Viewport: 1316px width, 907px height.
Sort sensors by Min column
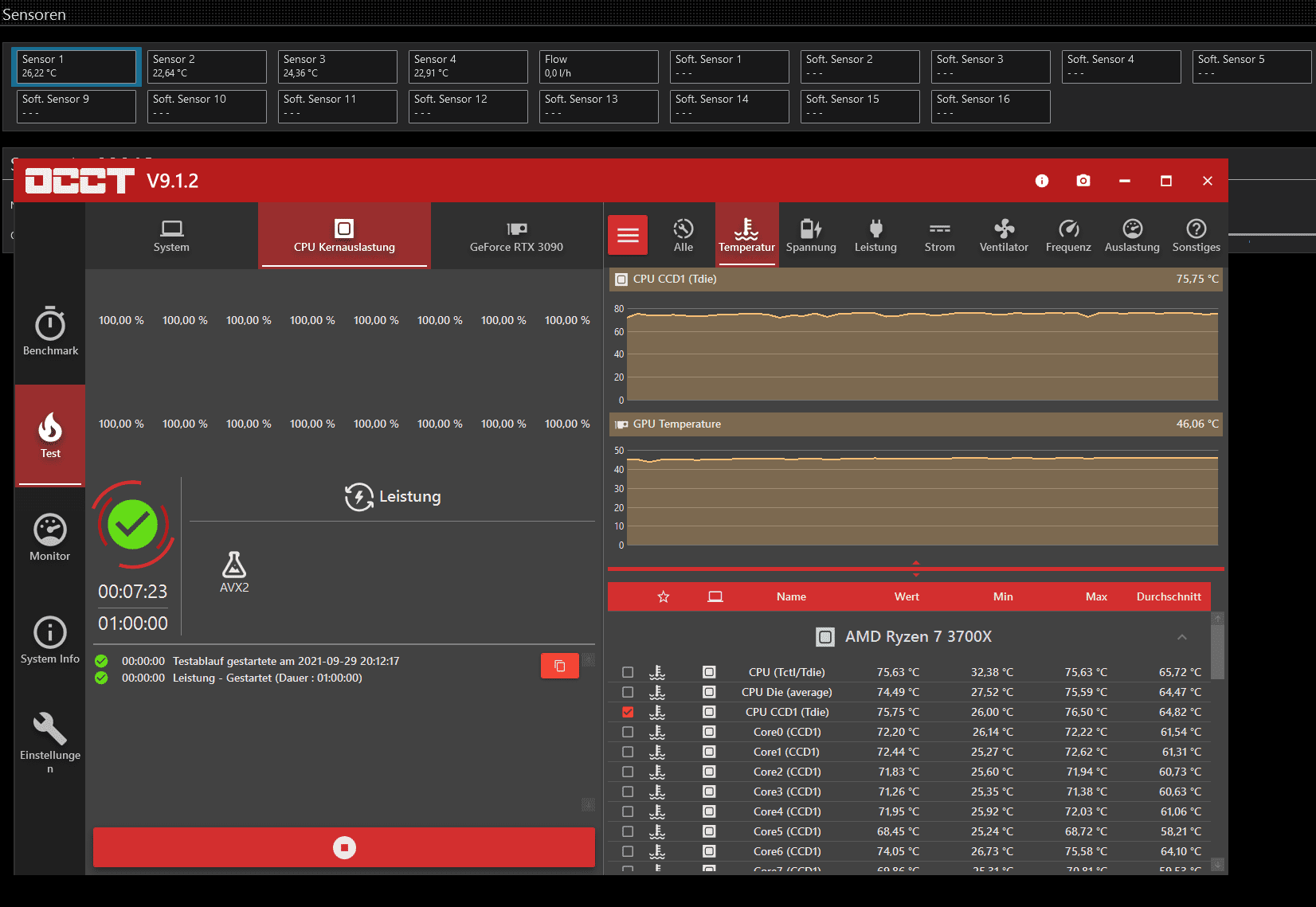tap(1003, 596)
